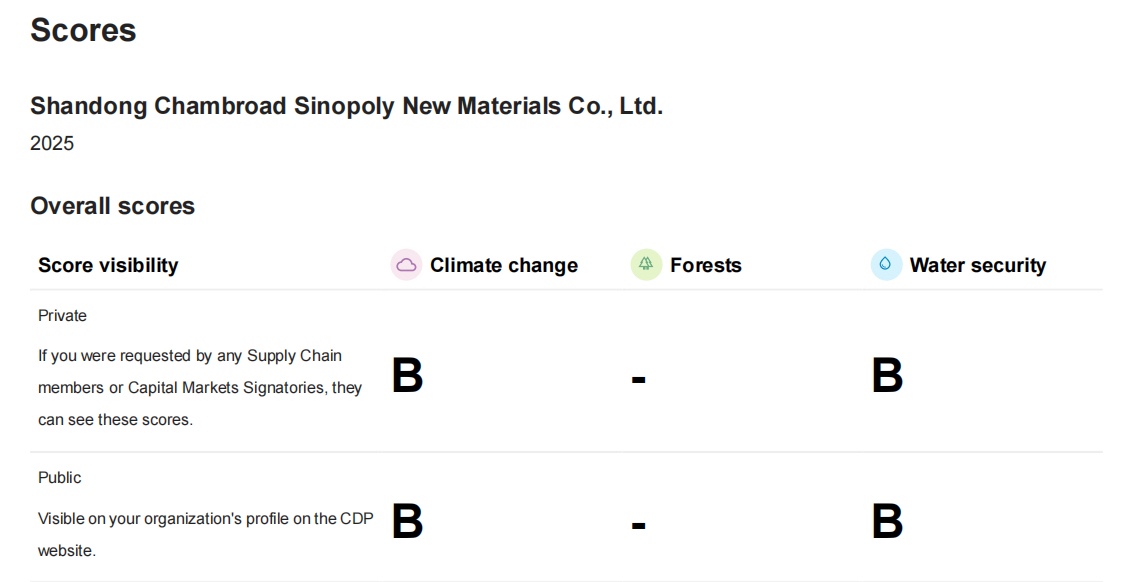Click the Forests tree icon
The height and width of the screenshot is (582, 1122).
point(646,265)
